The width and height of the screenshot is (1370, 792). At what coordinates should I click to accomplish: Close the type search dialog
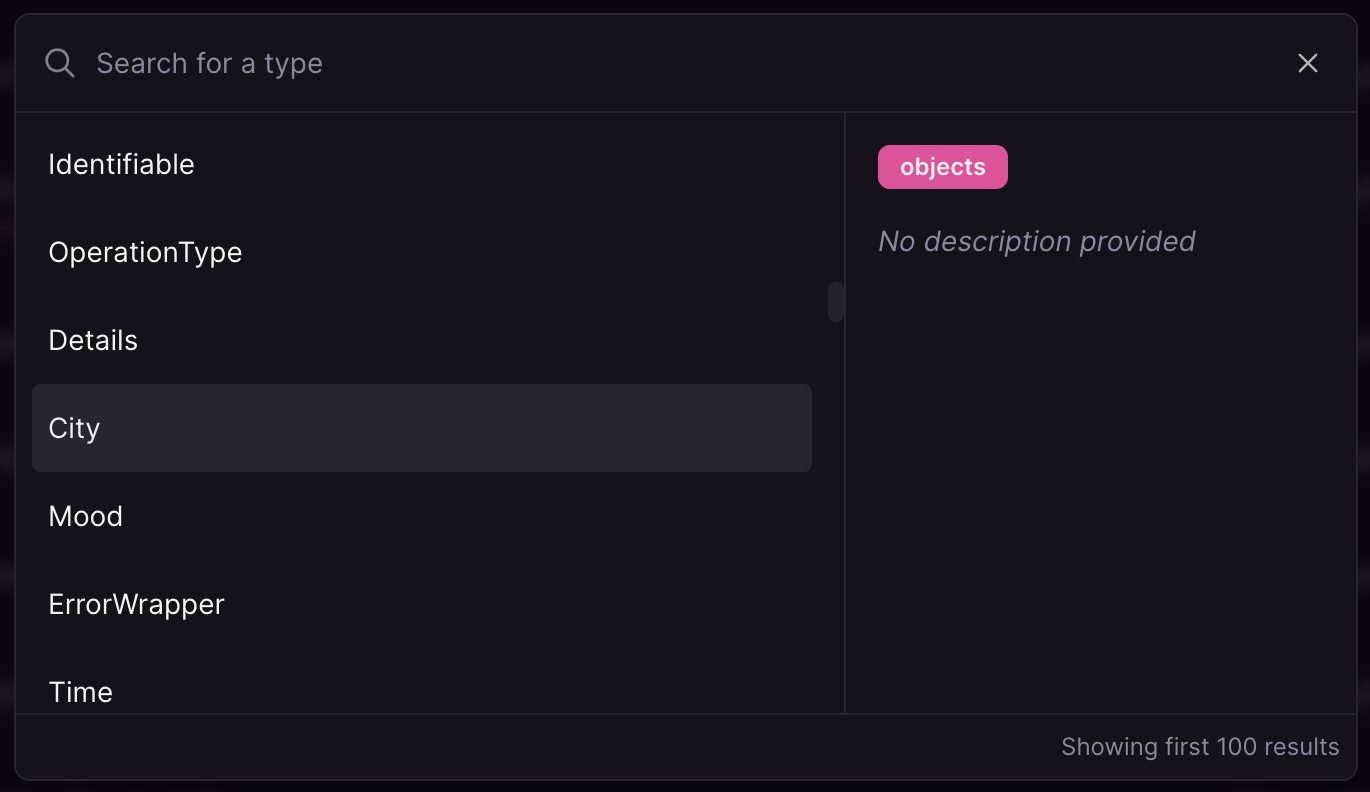(1308, 63)
